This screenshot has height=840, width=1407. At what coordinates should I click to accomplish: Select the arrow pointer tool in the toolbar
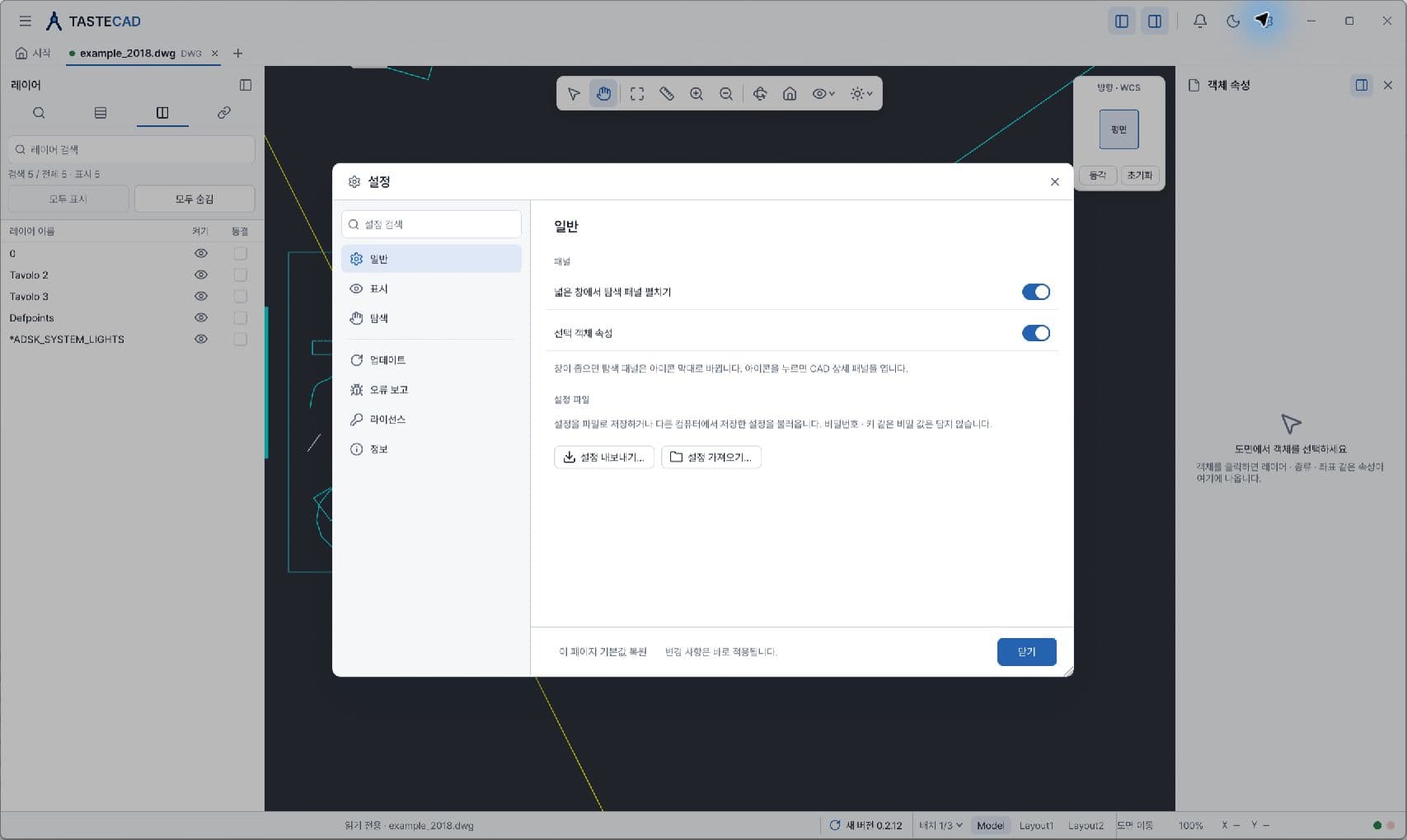[574, 94]
